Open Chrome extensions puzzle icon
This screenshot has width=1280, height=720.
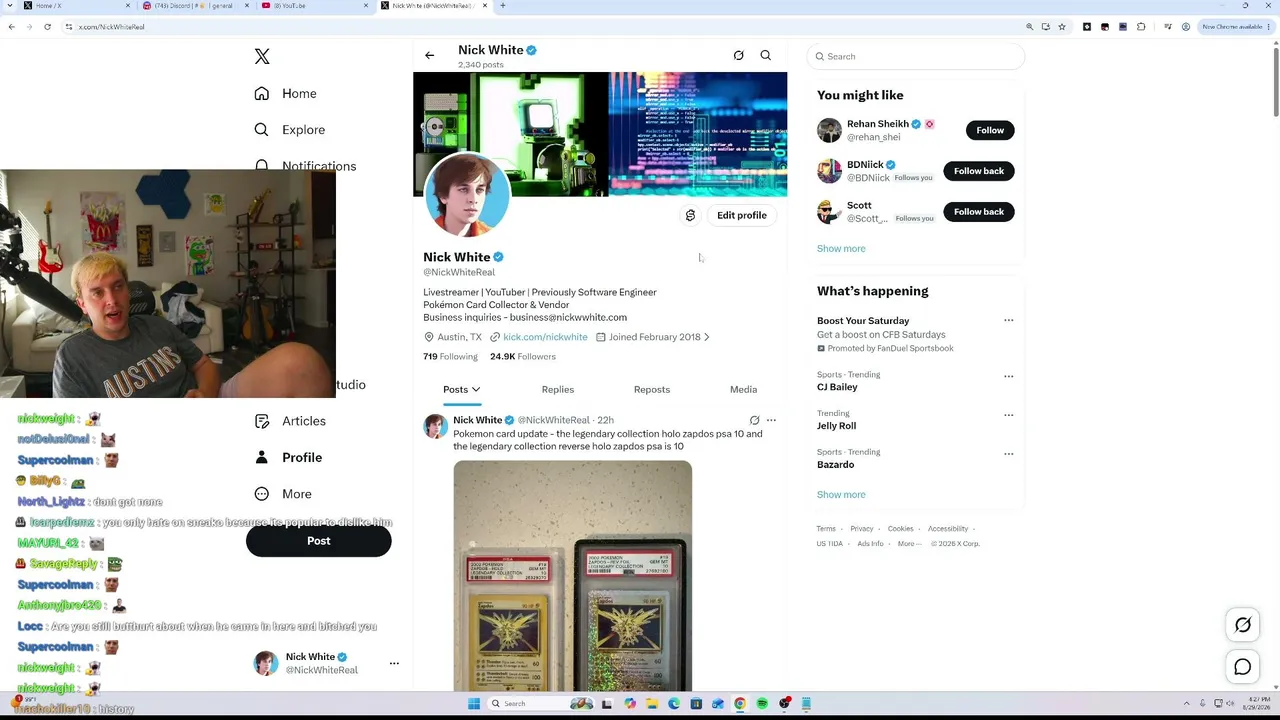(1141, 27)
